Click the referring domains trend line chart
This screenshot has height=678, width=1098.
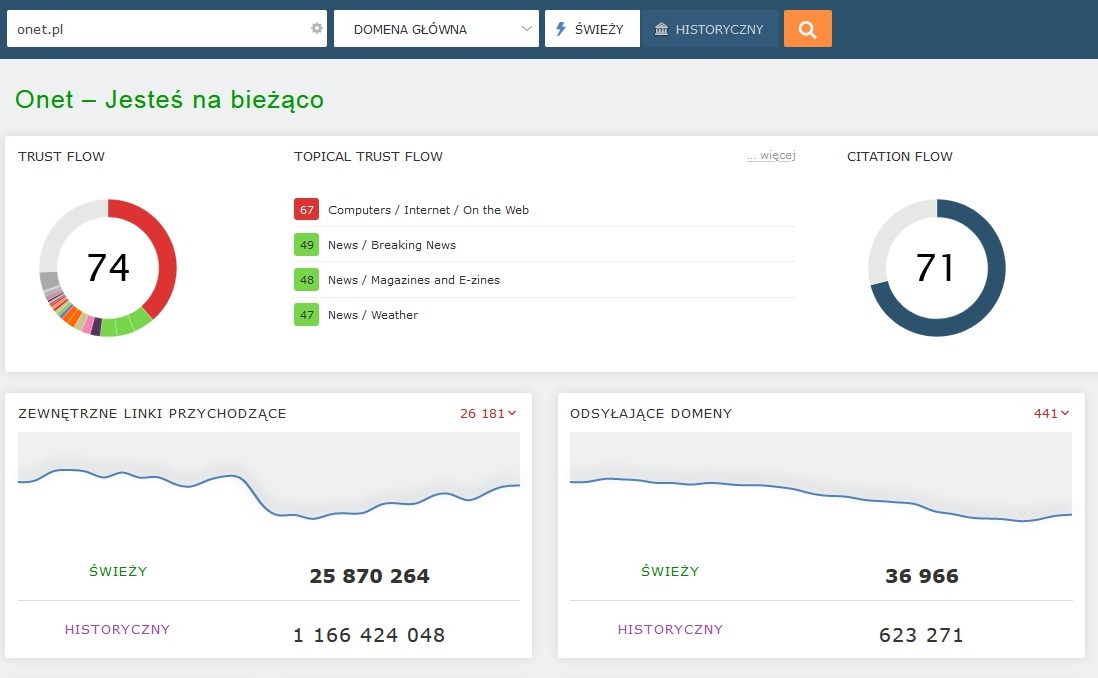(821, 483)
